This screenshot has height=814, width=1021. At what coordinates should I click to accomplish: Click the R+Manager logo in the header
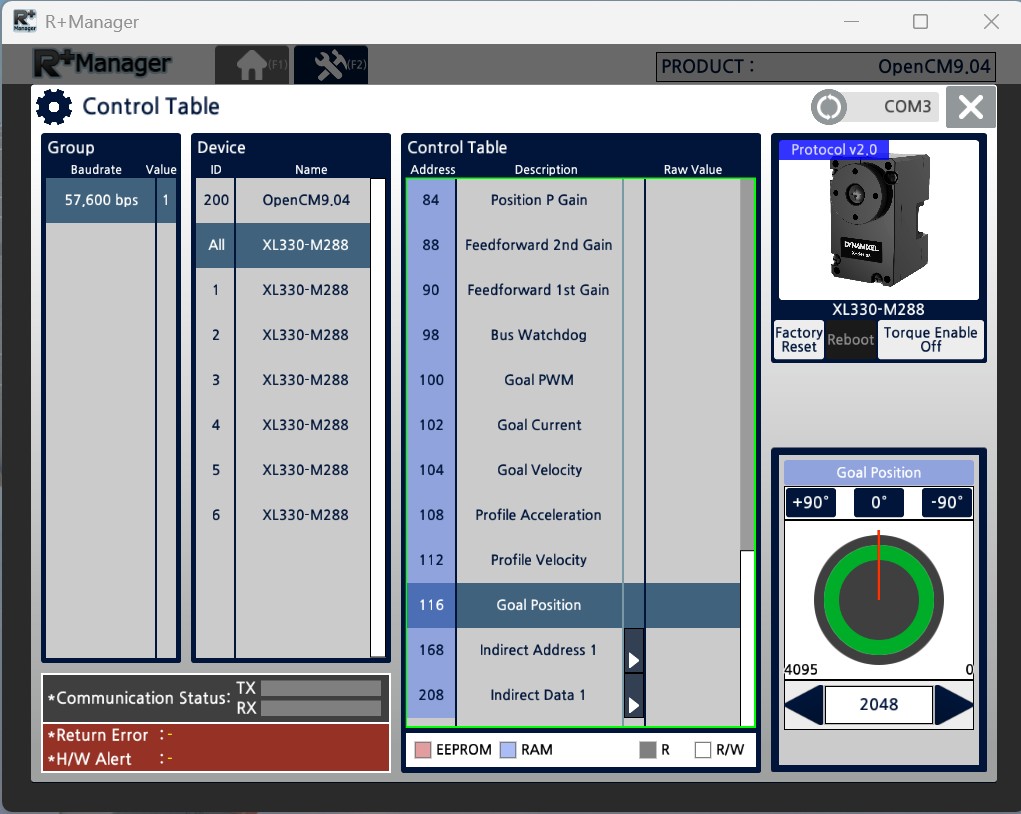tap(102, 64)
